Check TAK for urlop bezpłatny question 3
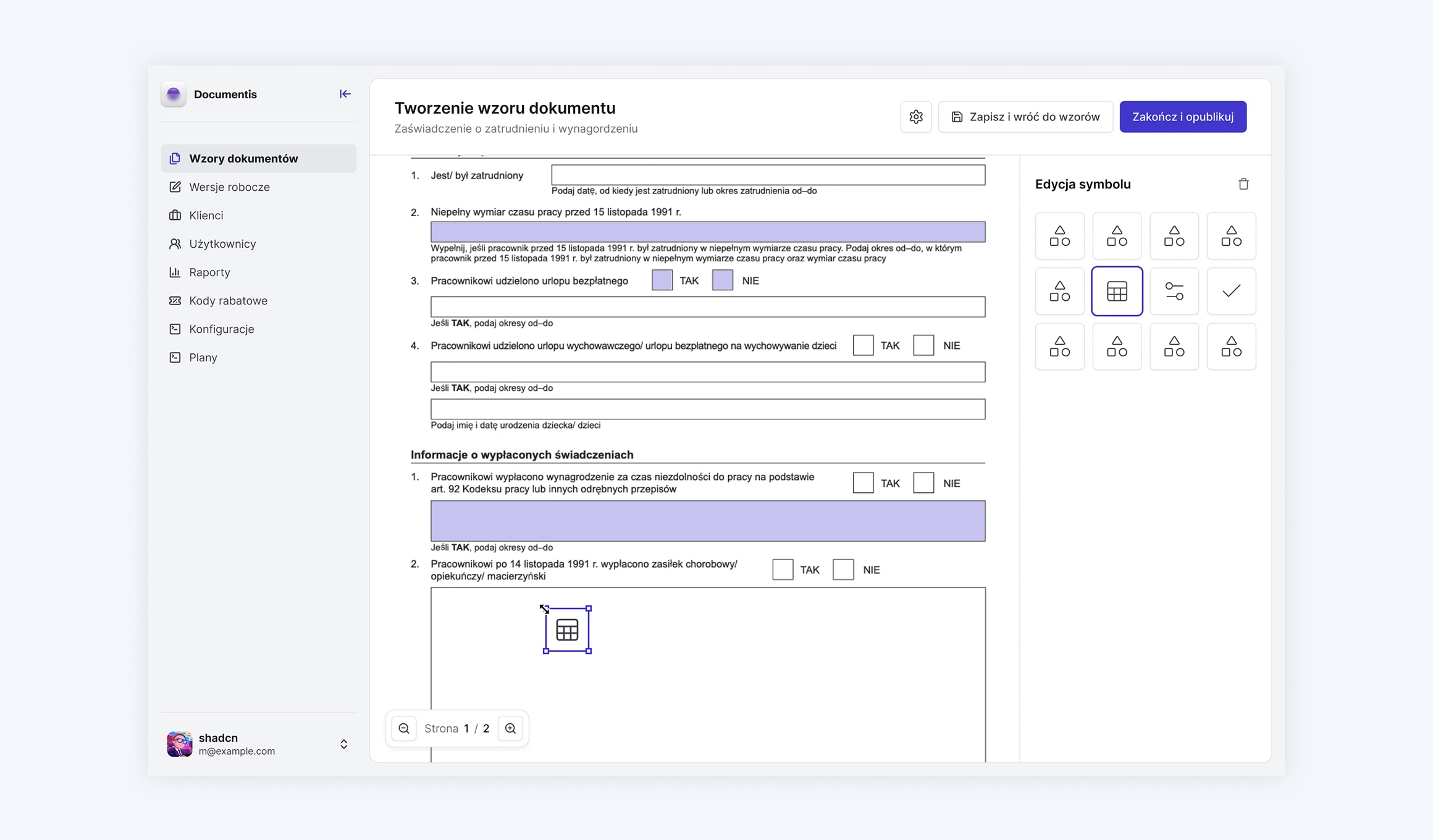Screen dimensions: 1433x840 [662, 280]
